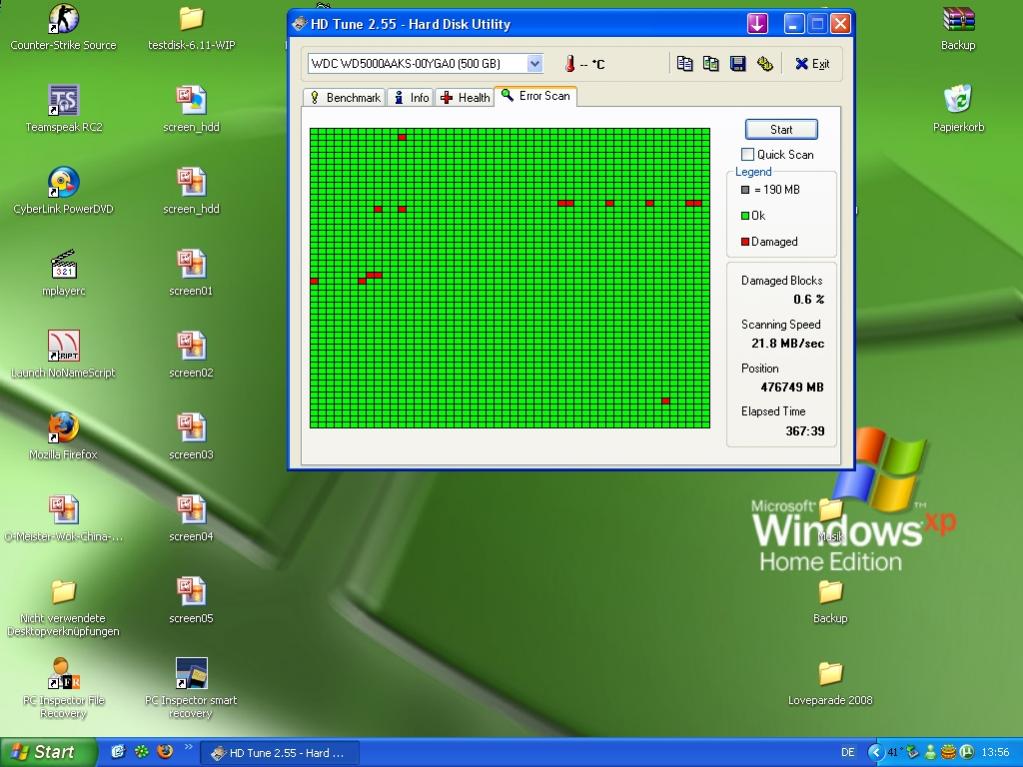1023x767 pixels.
Task: Select CyberLink PowerDVD icon
Action: (63, 191)
